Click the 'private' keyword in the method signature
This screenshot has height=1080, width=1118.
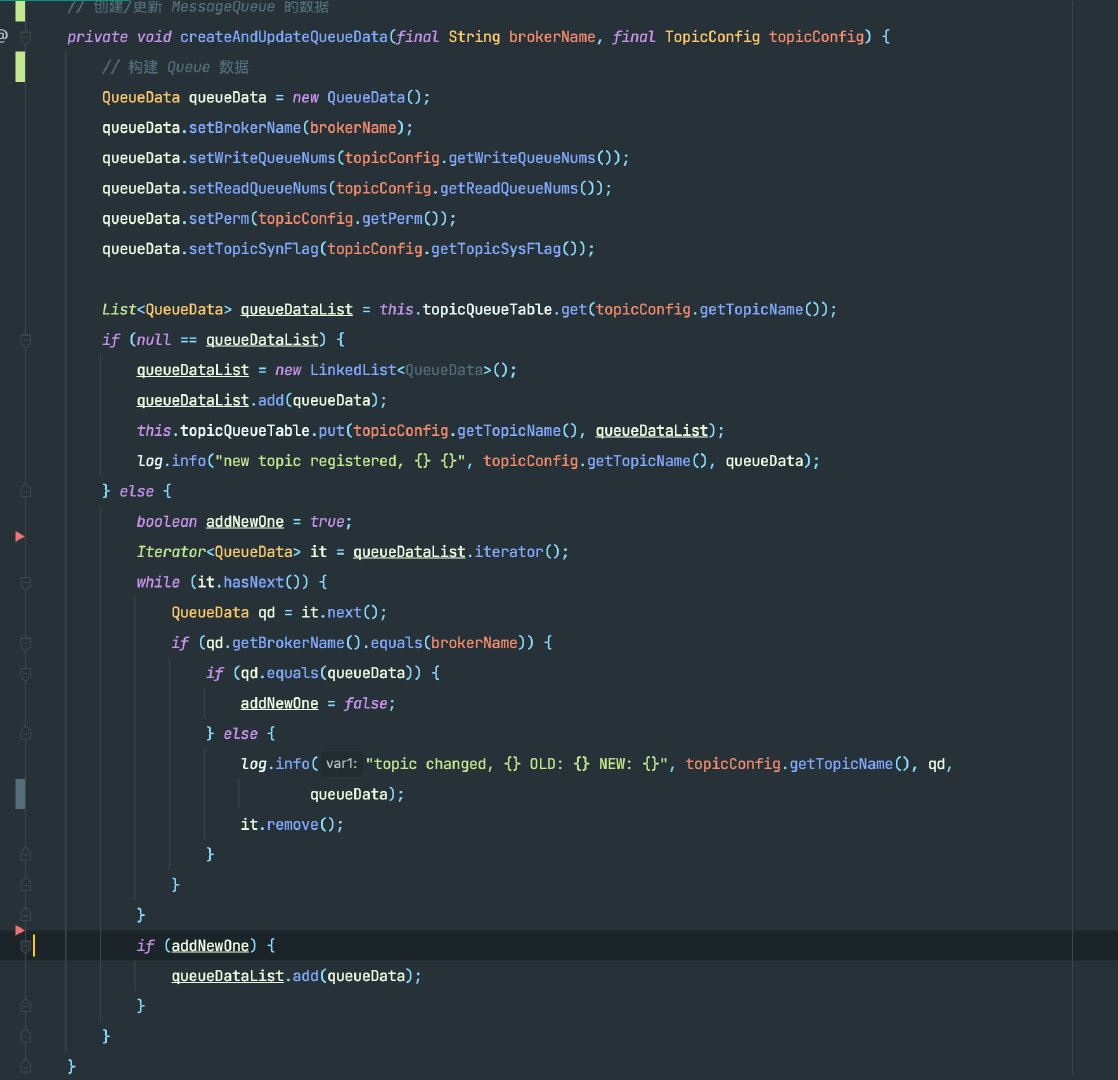click(x=98, y=37)
